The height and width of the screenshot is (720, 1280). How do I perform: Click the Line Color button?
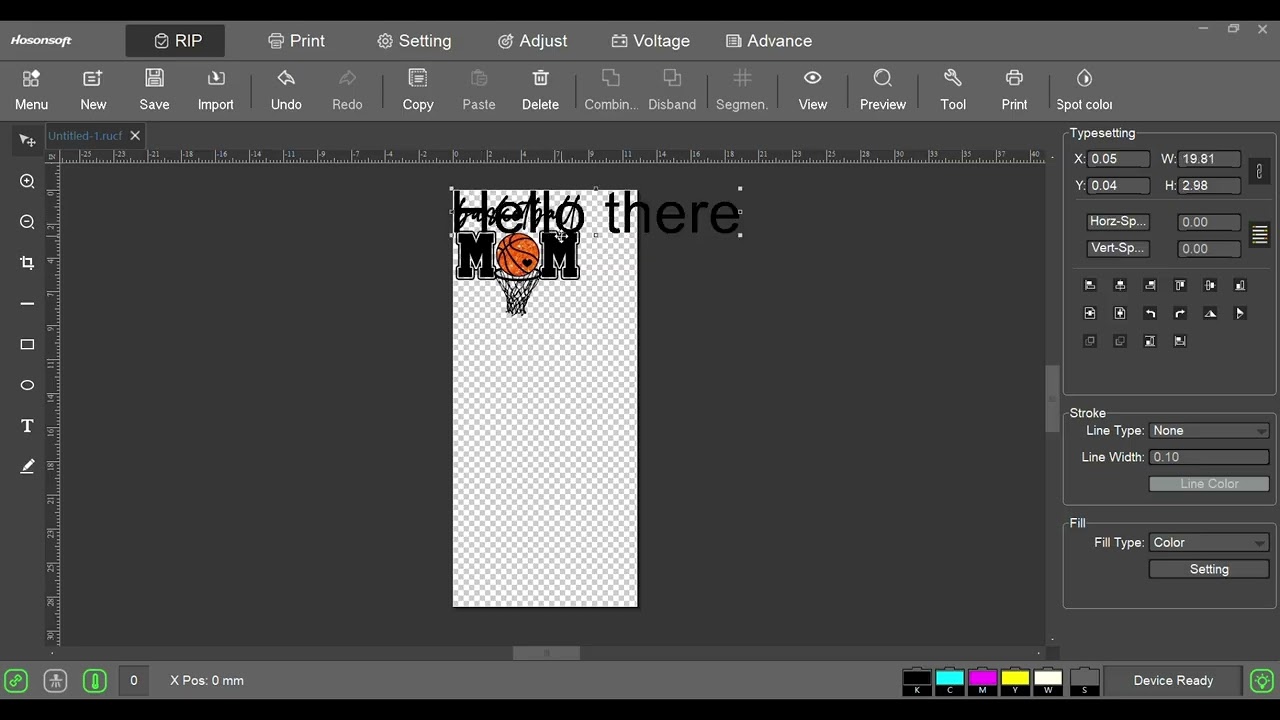(x=1209, y=484)
